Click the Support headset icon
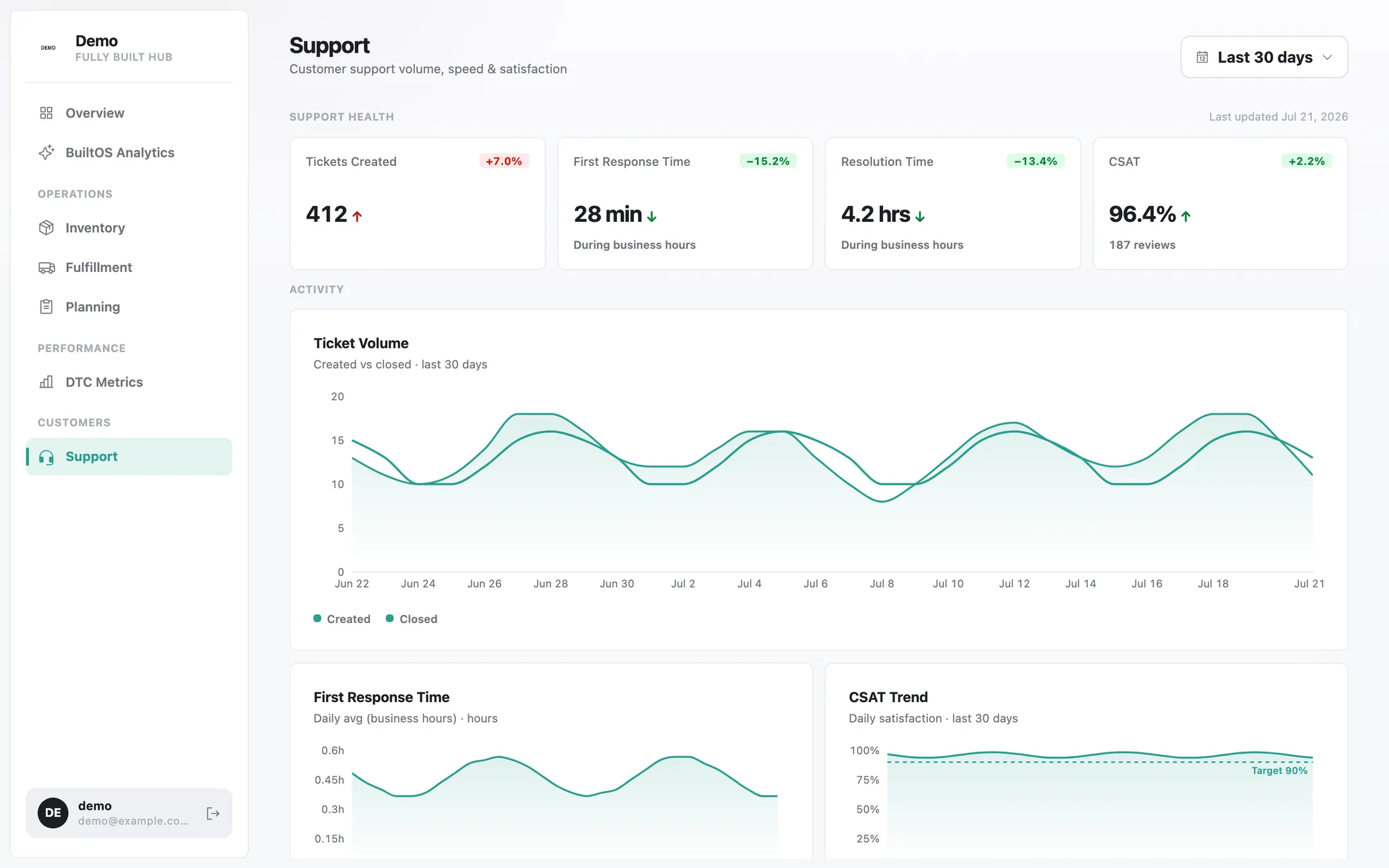1389x868 pixels. 46,457
